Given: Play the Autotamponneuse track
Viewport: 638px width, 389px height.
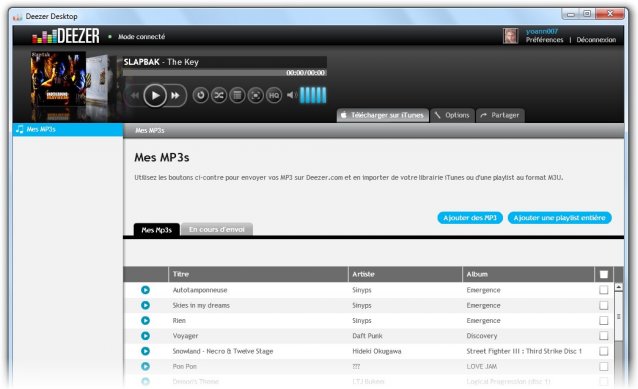Looking at the screenshot, I should pos(145,290).
